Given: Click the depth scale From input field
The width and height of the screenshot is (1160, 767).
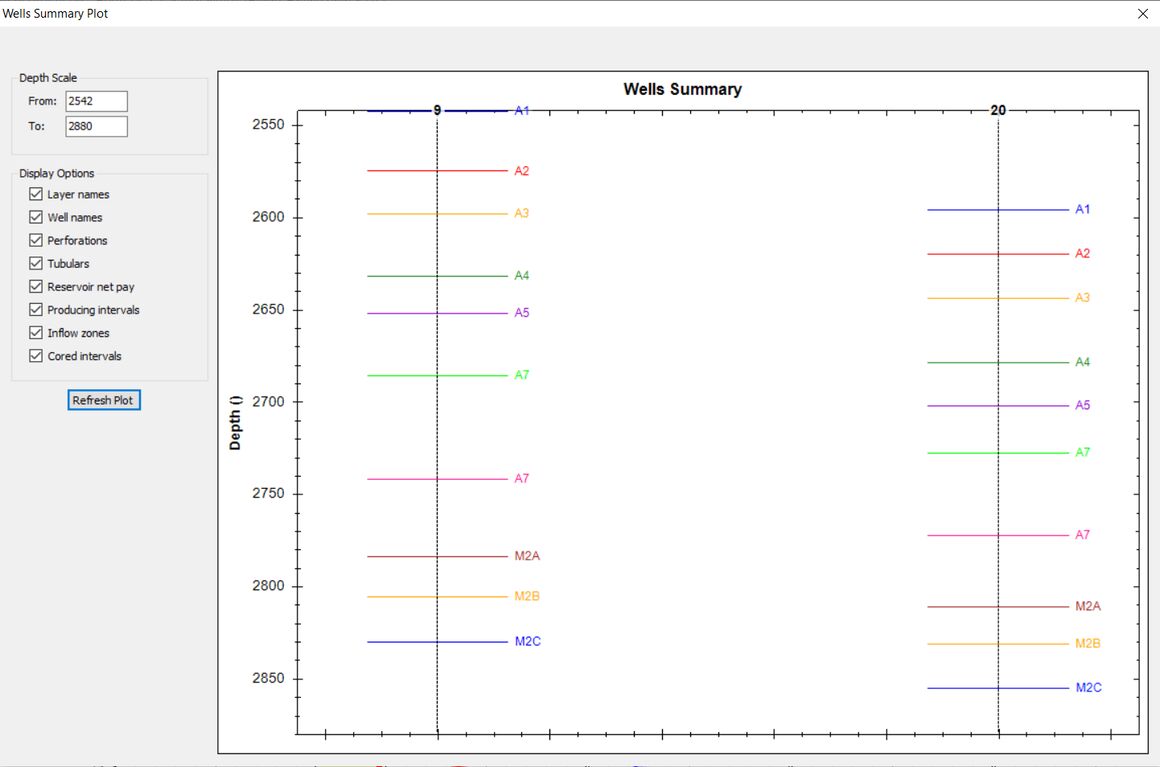Looking at the screenshot, I should click(x=96, y=101).
